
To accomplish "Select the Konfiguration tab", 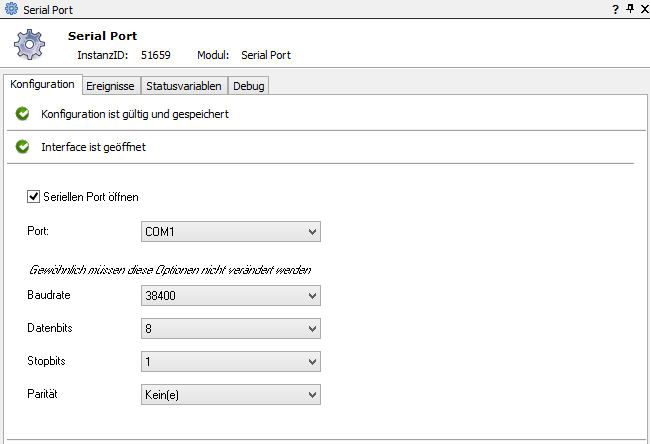I will 42,85.
